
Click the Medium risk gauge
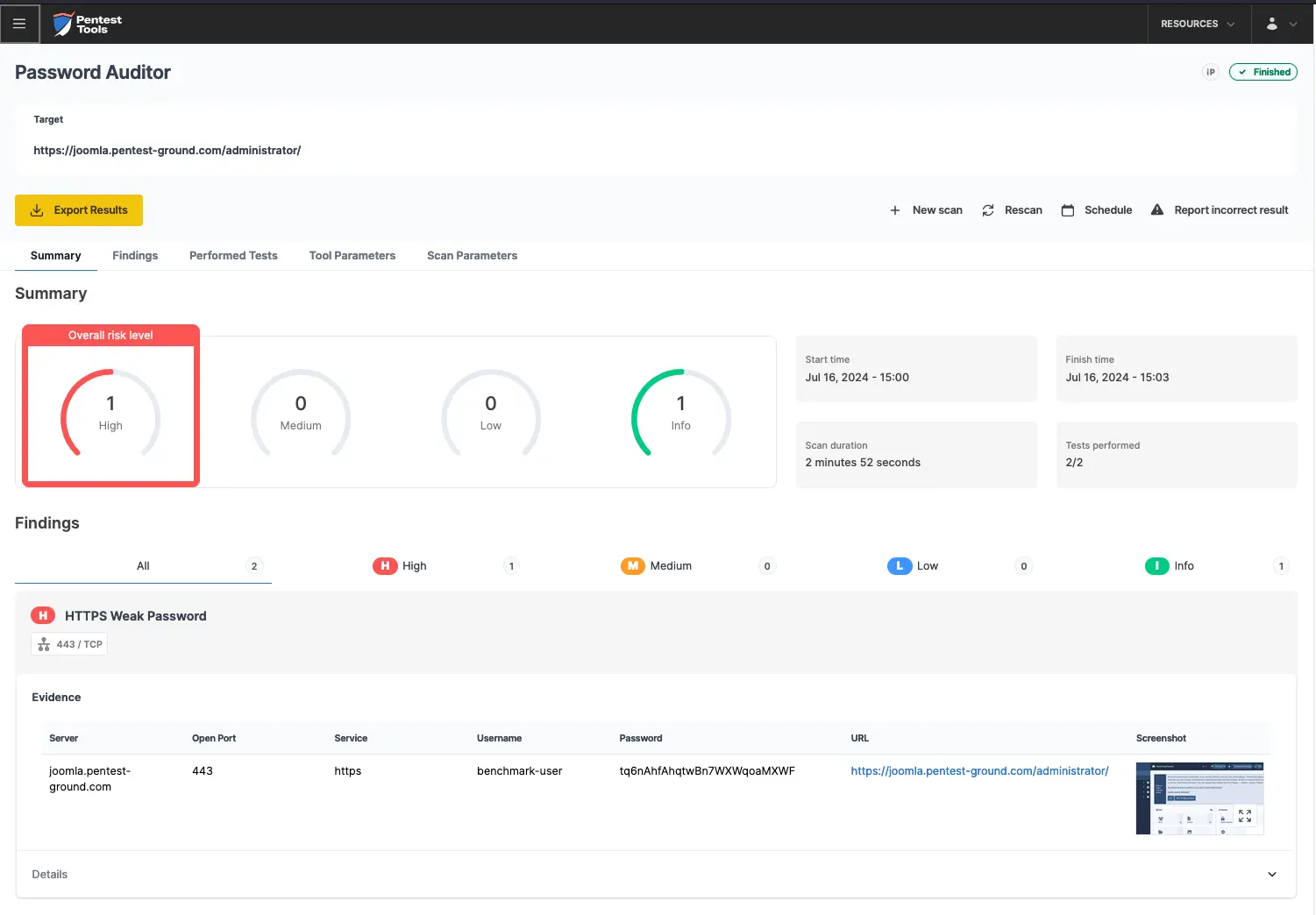[x=301, y=414]
